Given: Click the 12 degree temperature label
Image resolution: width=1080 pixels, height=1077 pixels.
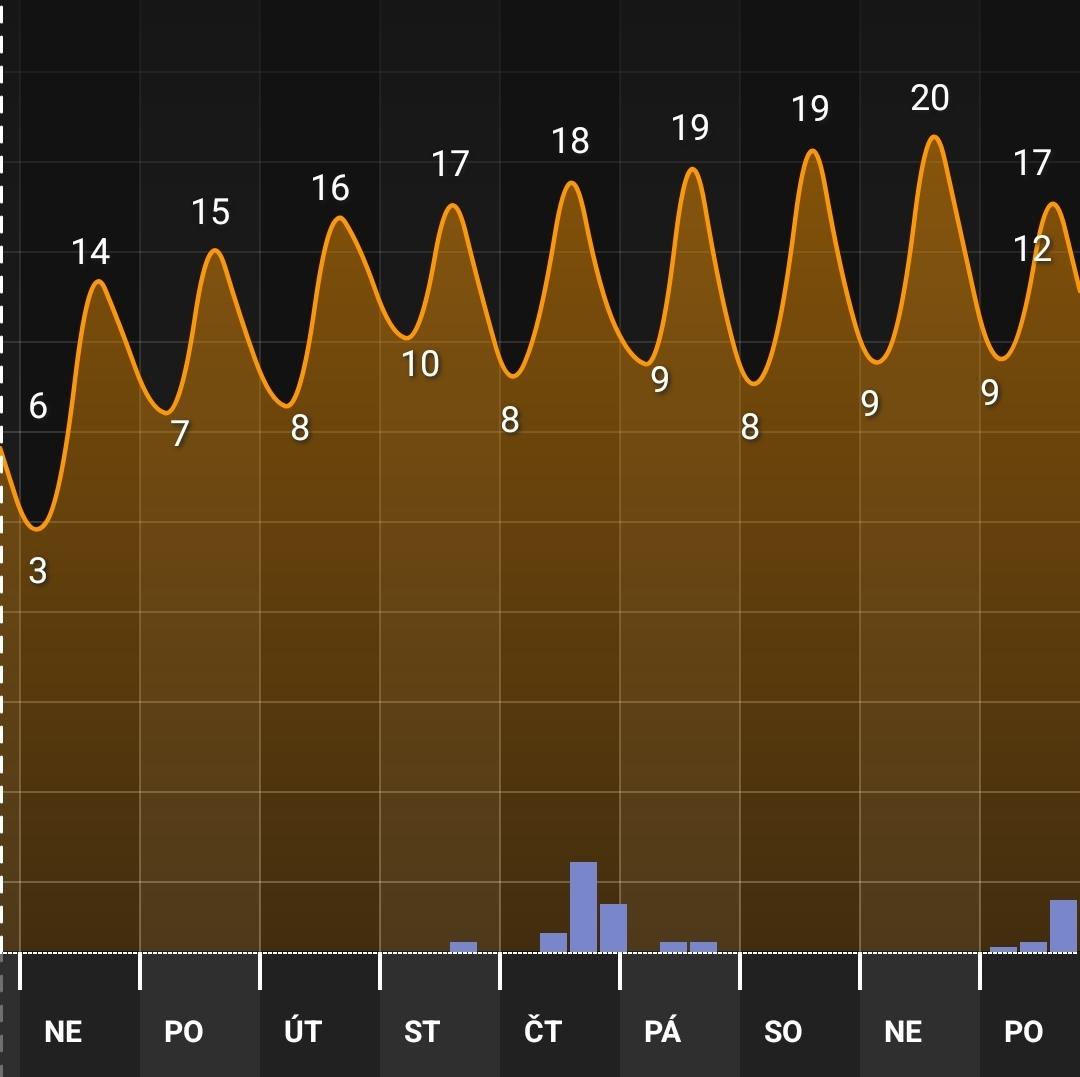Looking at the screenshot, I should pos(1032,249).
